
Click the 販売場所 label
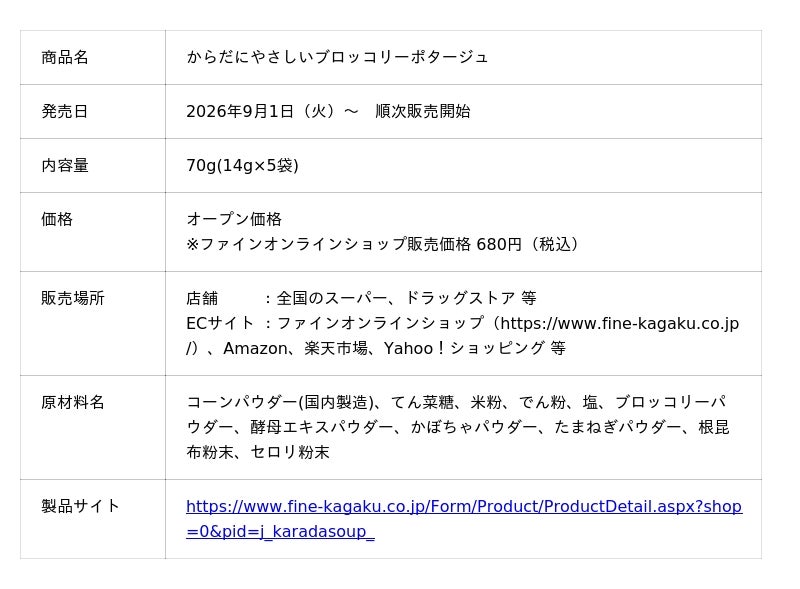73,298
